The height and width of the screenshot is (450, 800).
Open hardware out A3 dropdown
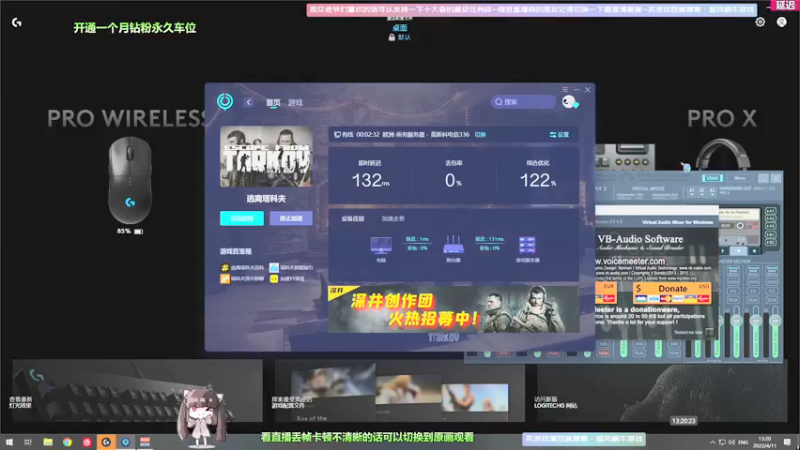pyautogui.click(x=712, y=191)
